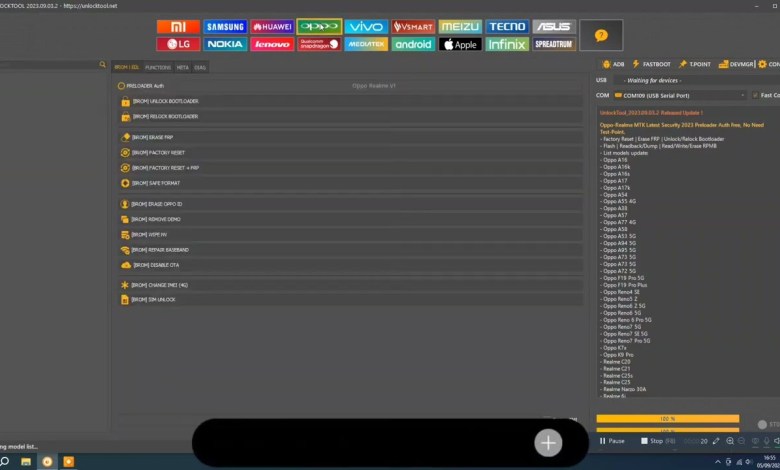The height and width of the screenshot is (470, 780).
Task: Click the upper 100 % progress bar
Action: [x=668, y=419]
